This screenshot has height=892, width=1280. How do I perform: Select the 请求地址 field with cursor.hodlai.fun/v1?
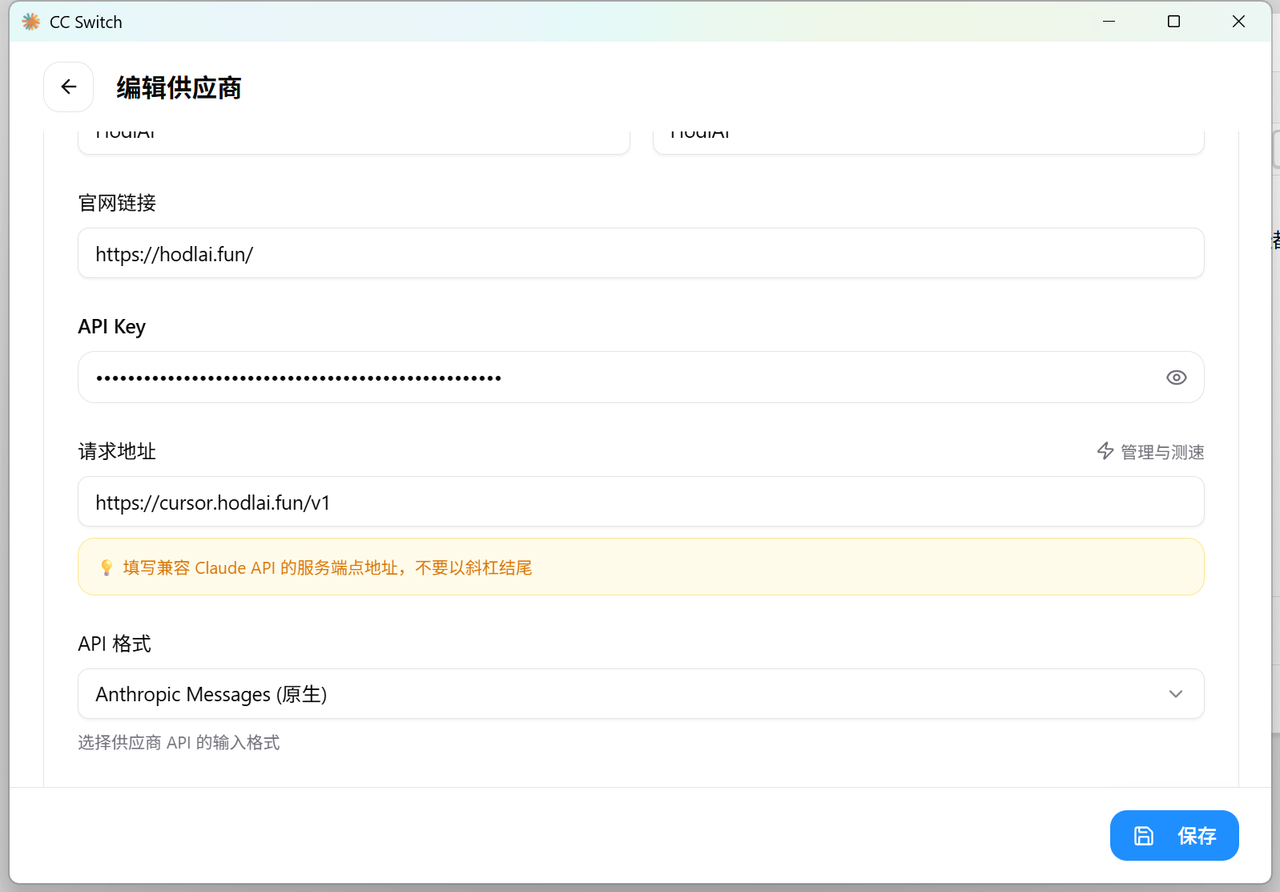click(640, 502)
